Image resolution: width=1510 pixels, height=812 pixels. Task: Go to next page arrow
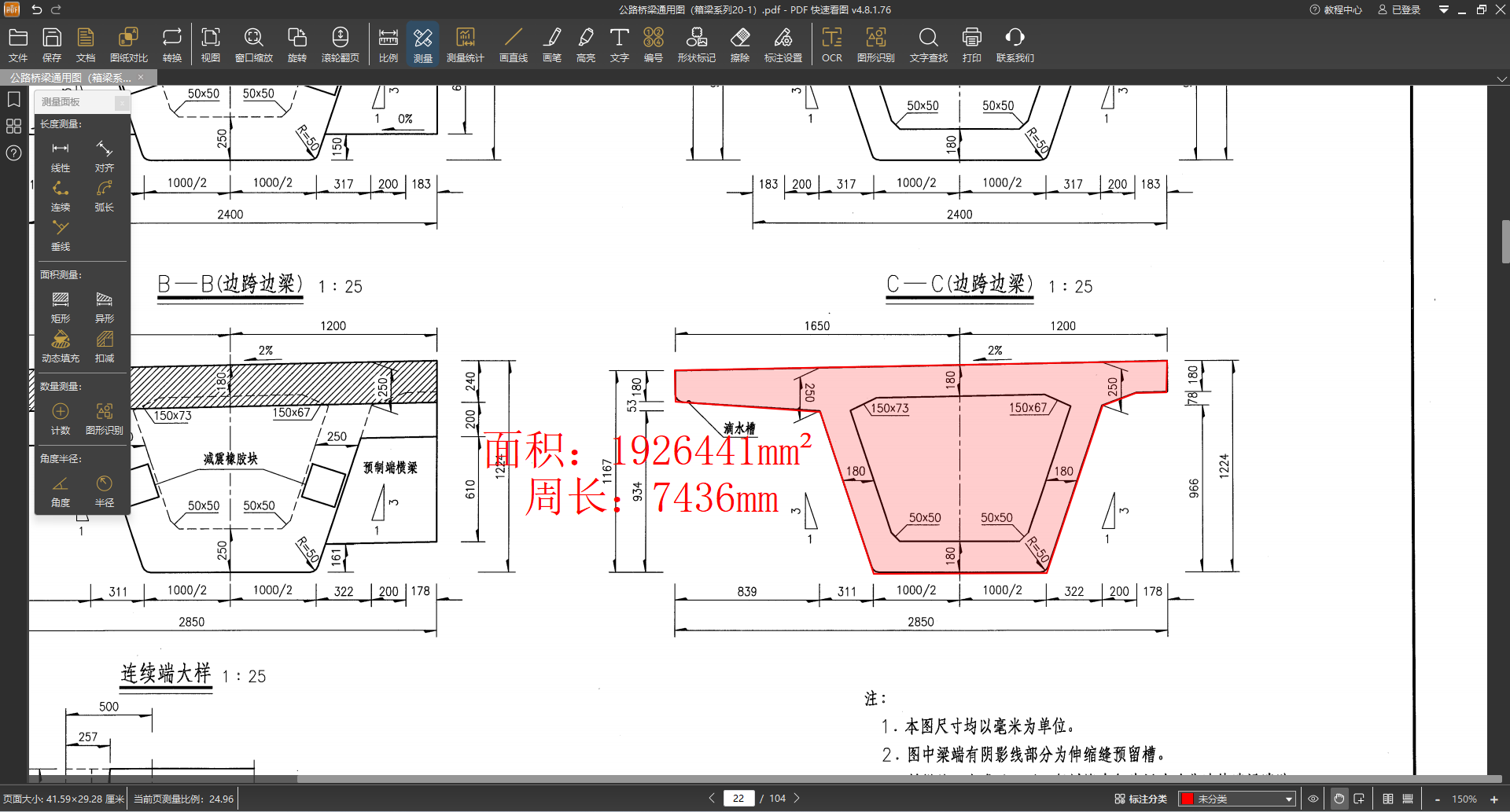coord(797,798)
